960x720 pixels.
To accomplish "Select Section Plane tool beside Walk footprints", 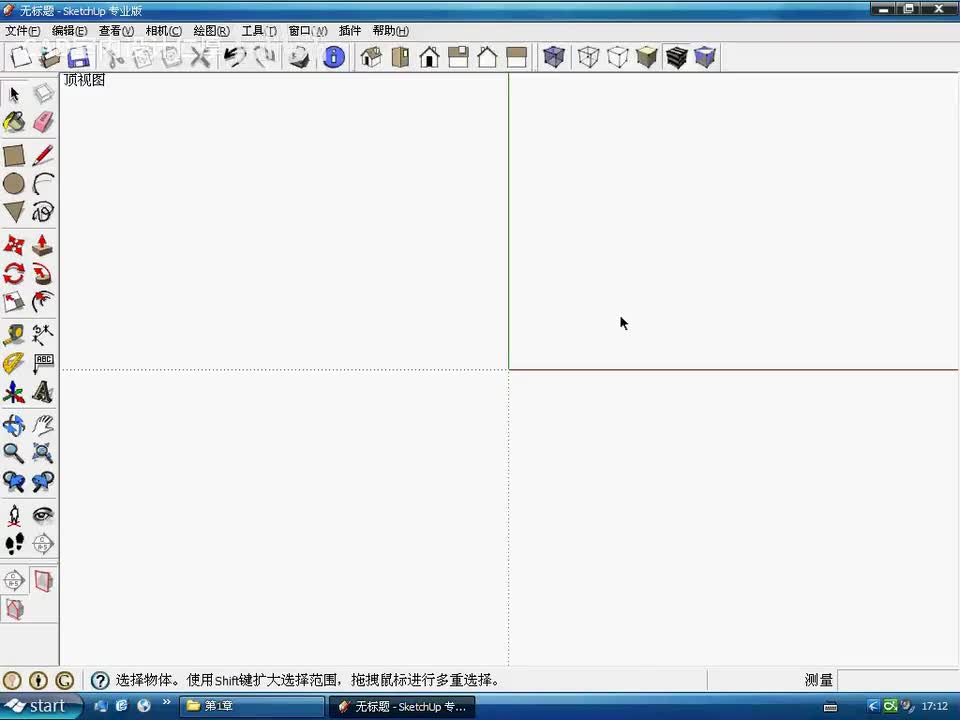I will pos(43,544).
